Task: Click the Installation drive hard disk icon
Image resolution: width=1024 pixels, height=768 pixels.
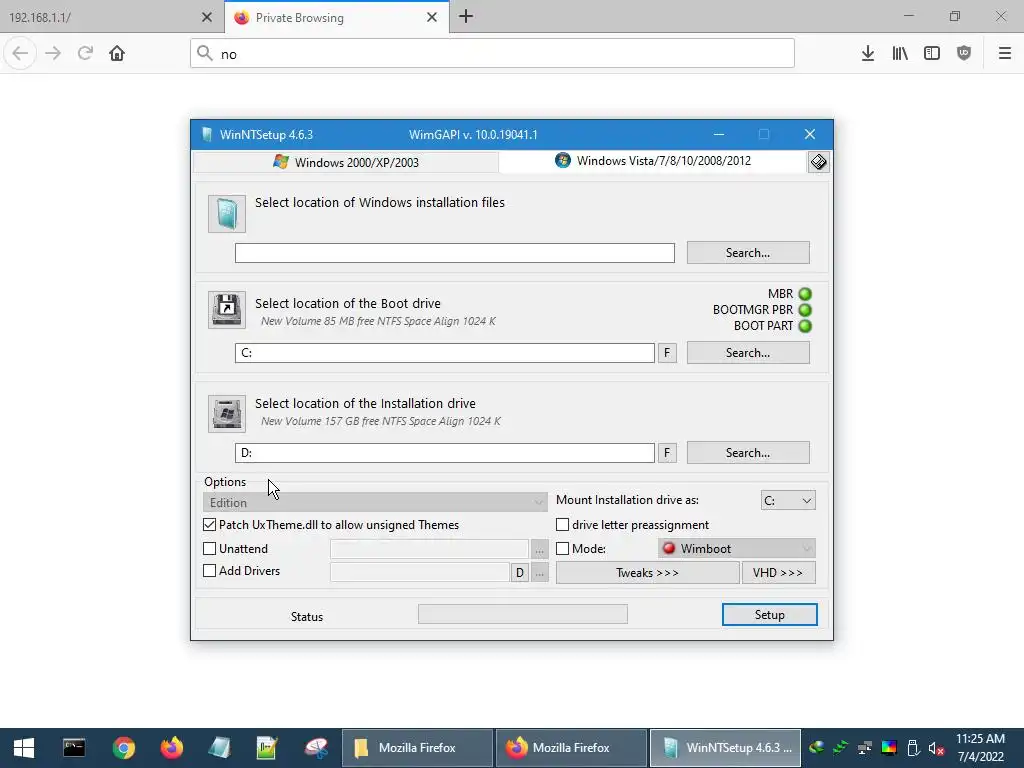Action: pyautogui.click(x=227, y=413)
